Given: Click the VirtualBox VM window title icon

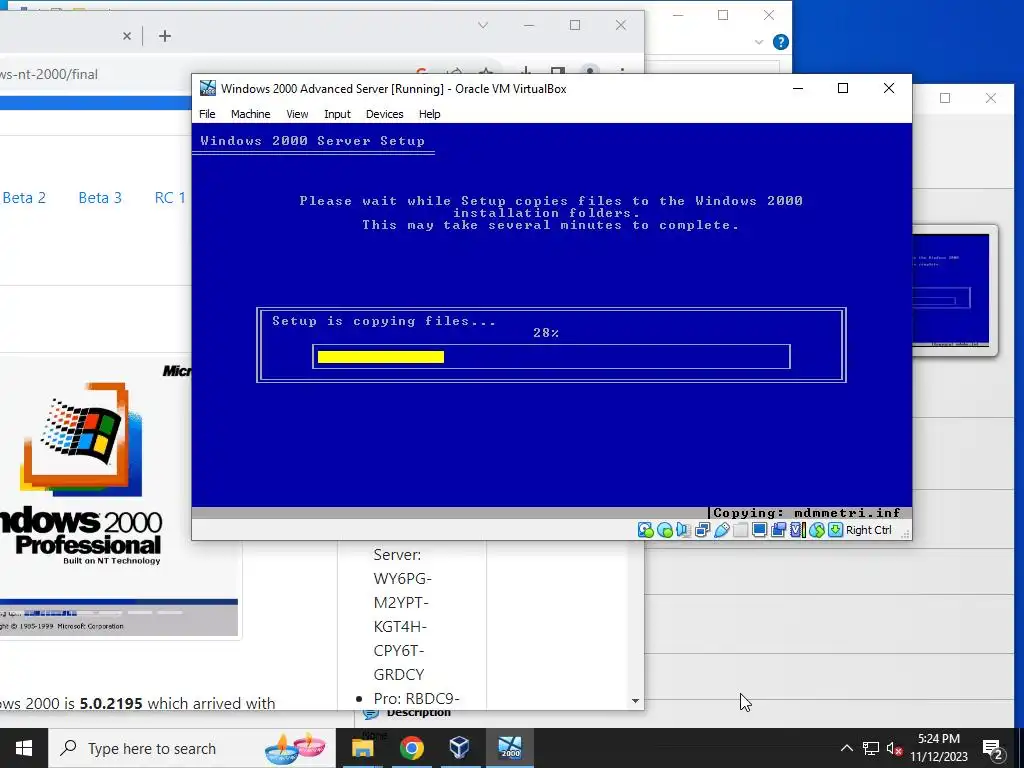Looking at the screenshot, I should click(x=208, y=88).
